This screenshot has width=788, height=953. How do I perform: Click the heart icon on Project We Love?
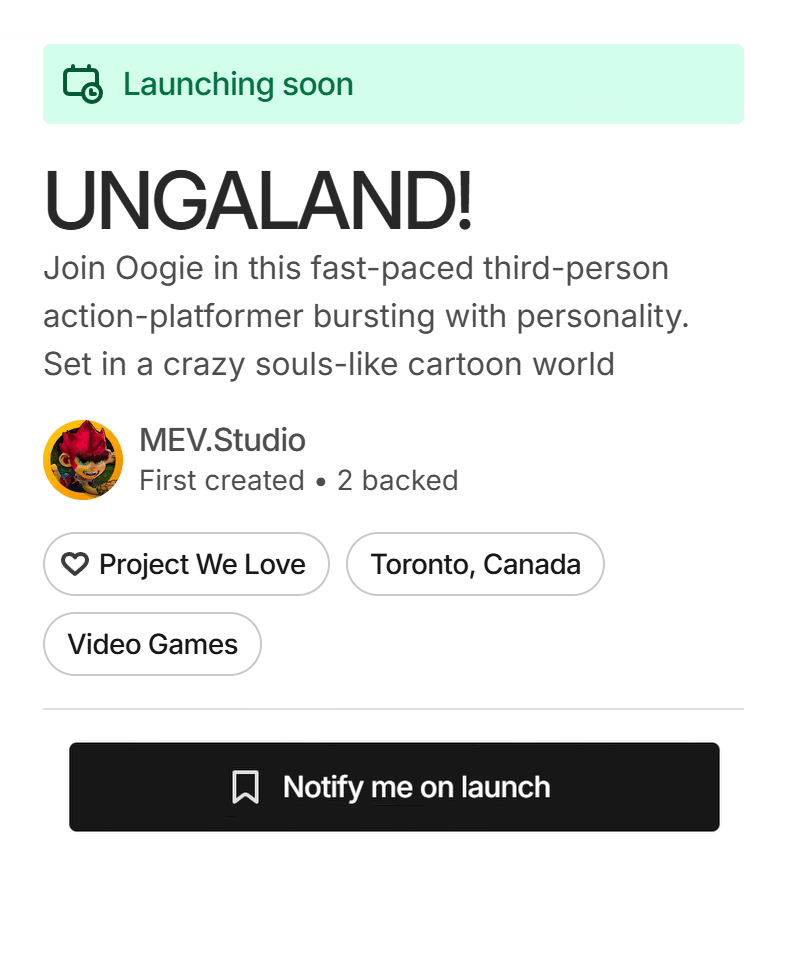[x=75, y=565]
